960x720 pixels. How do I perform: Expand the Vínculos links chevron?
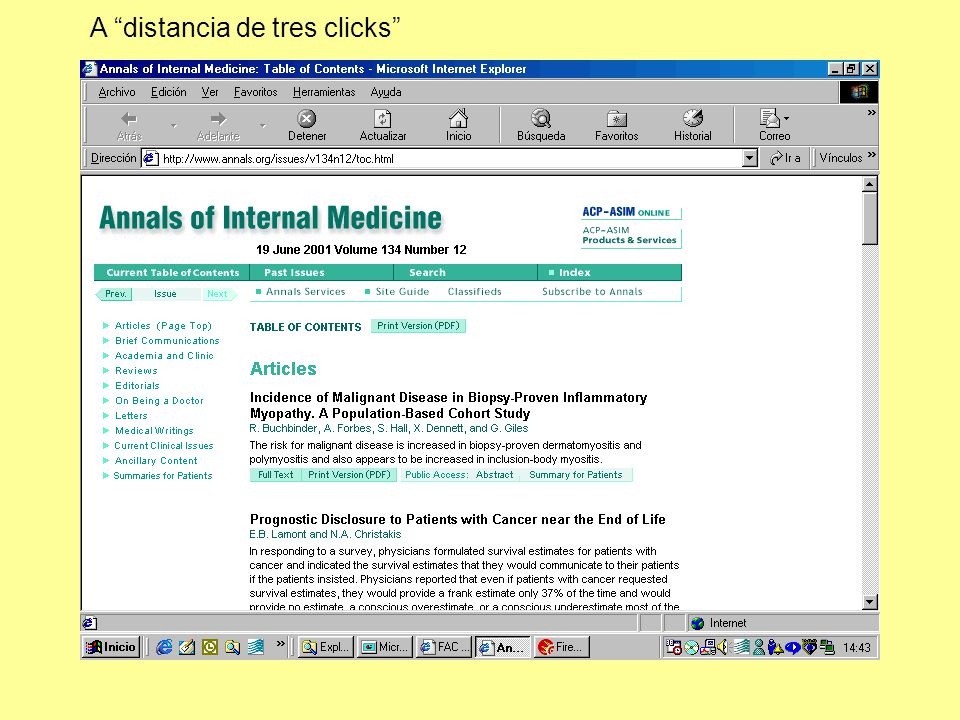point(871,154)
